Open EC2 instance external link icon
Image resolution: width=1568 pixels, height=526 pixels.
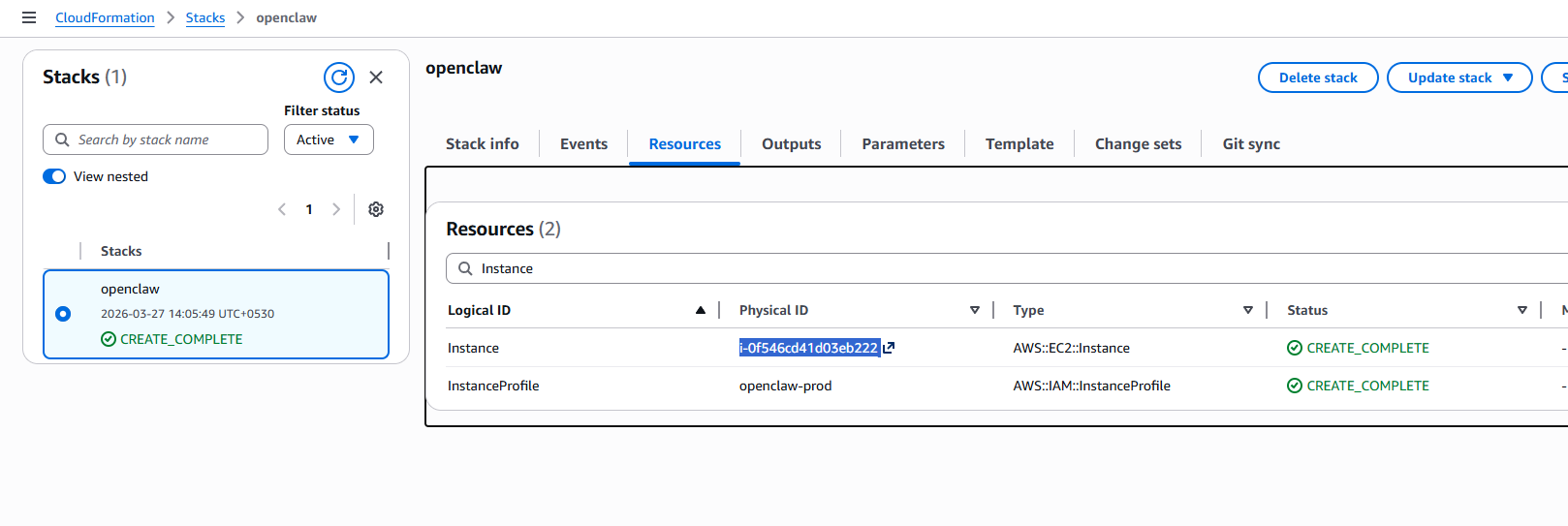pyautogui.click(x=889, y=348)
